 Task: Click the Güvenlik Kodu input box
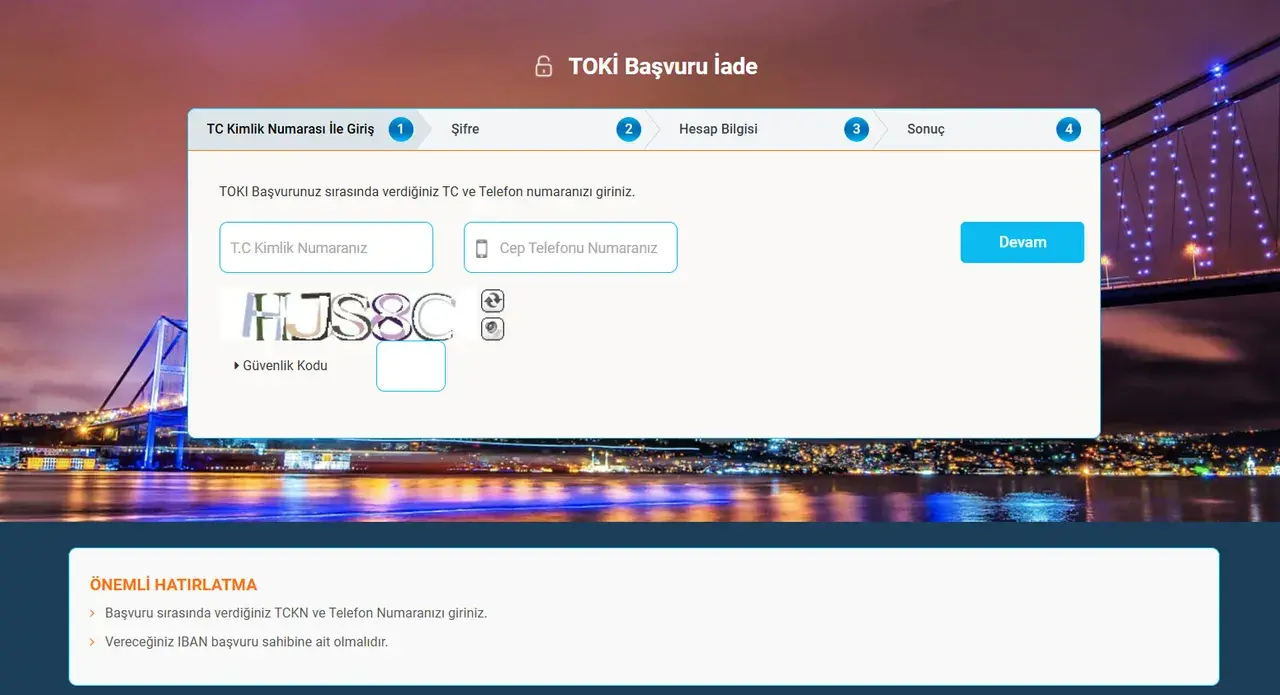tap(410, 366)
